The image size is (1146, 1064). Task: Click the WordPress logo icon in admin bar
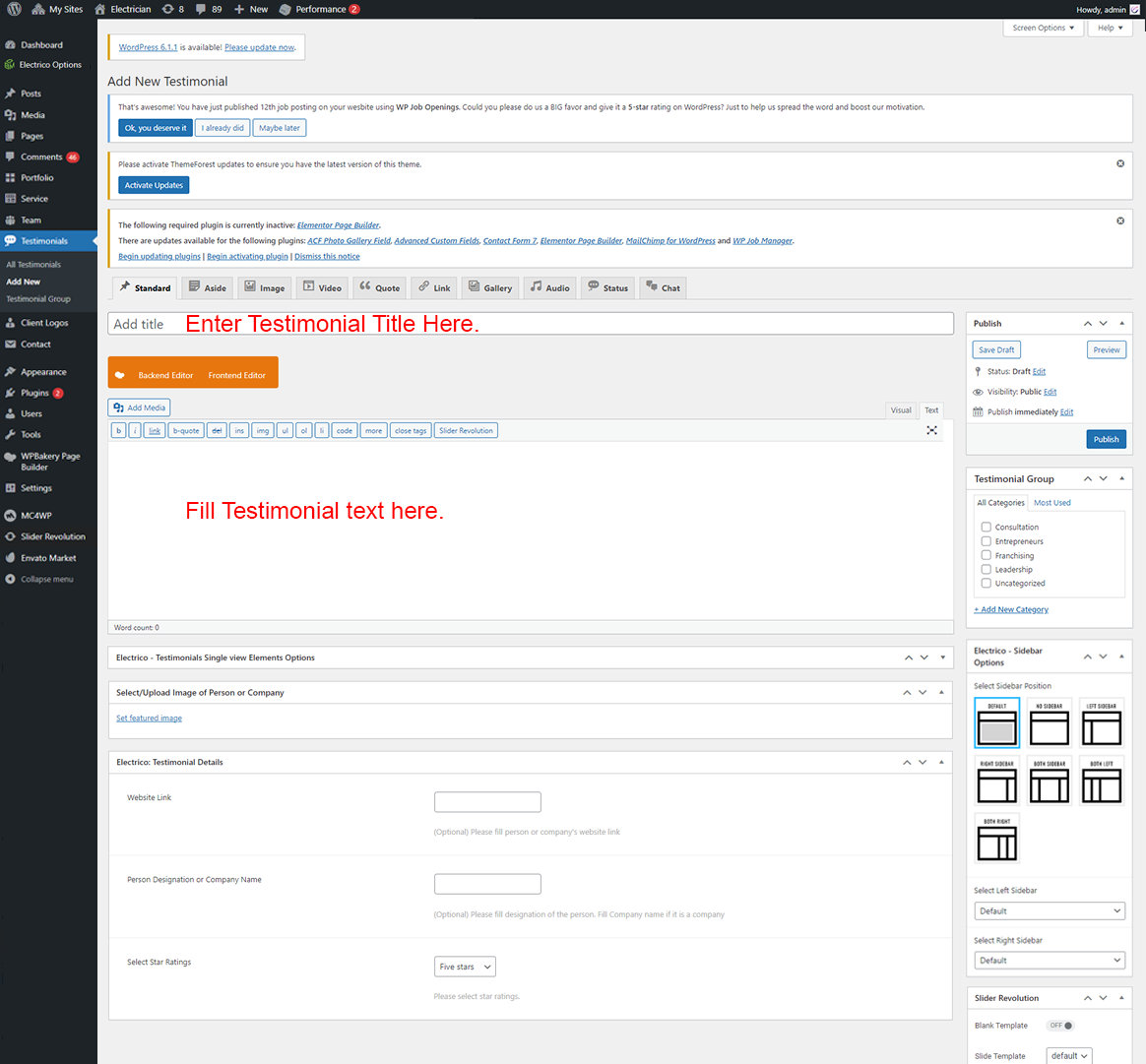click(x=14, y=9)
